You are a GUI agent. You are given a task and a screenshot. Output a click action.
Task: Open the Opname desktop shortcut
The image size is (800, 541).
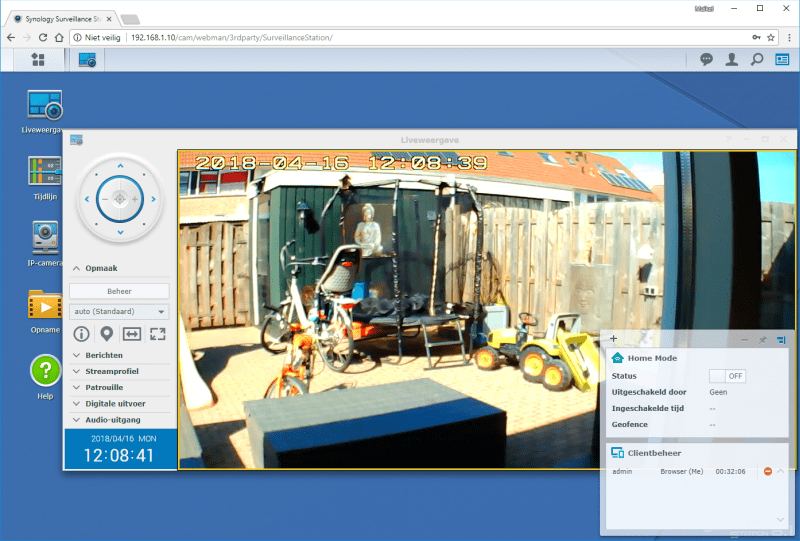(x=45, y=311)
